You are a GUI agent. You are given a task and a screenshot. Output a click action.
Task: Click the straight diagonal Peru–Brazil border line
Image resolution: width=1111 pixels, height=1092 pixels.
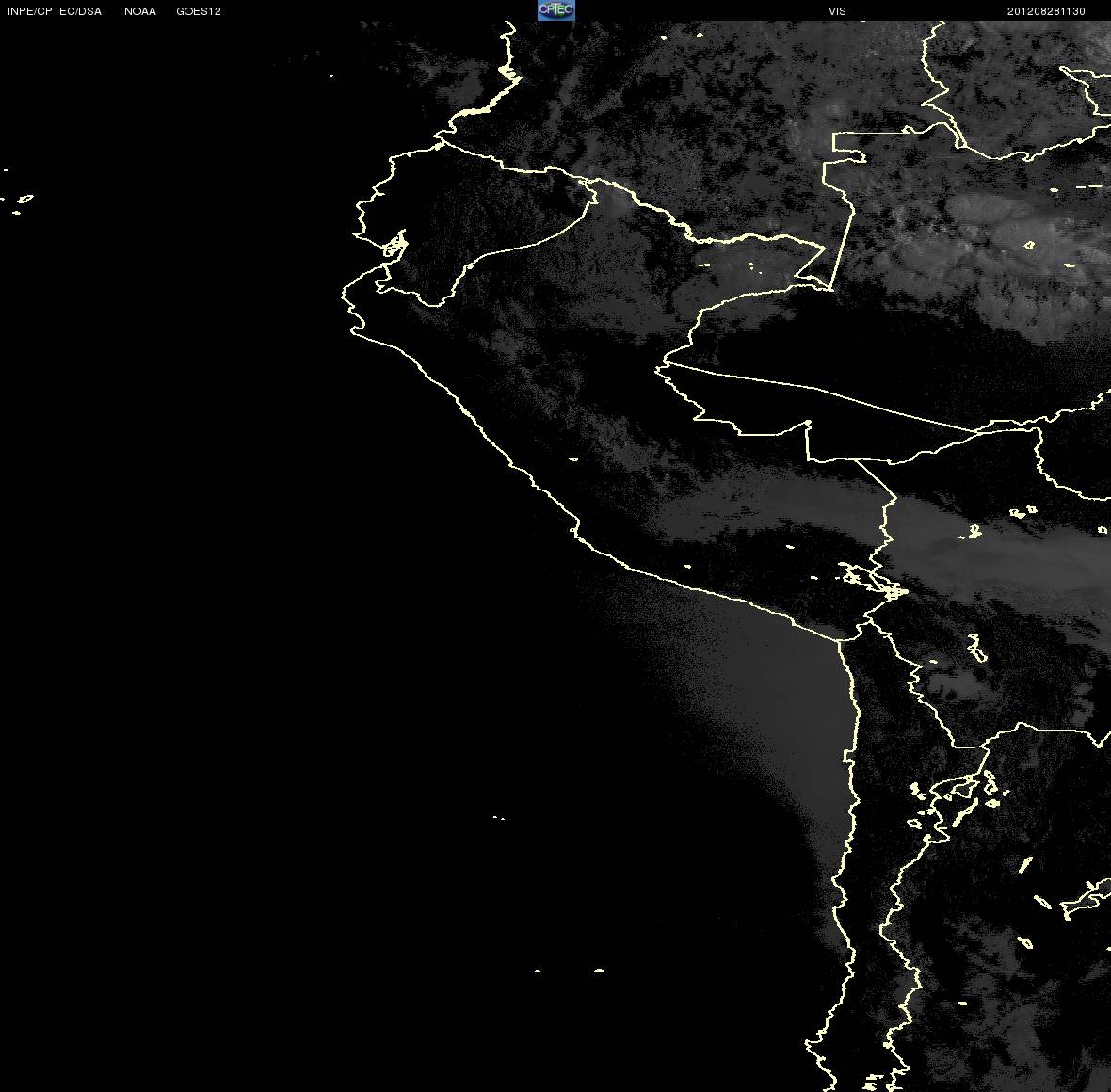(x=819, y=388)
